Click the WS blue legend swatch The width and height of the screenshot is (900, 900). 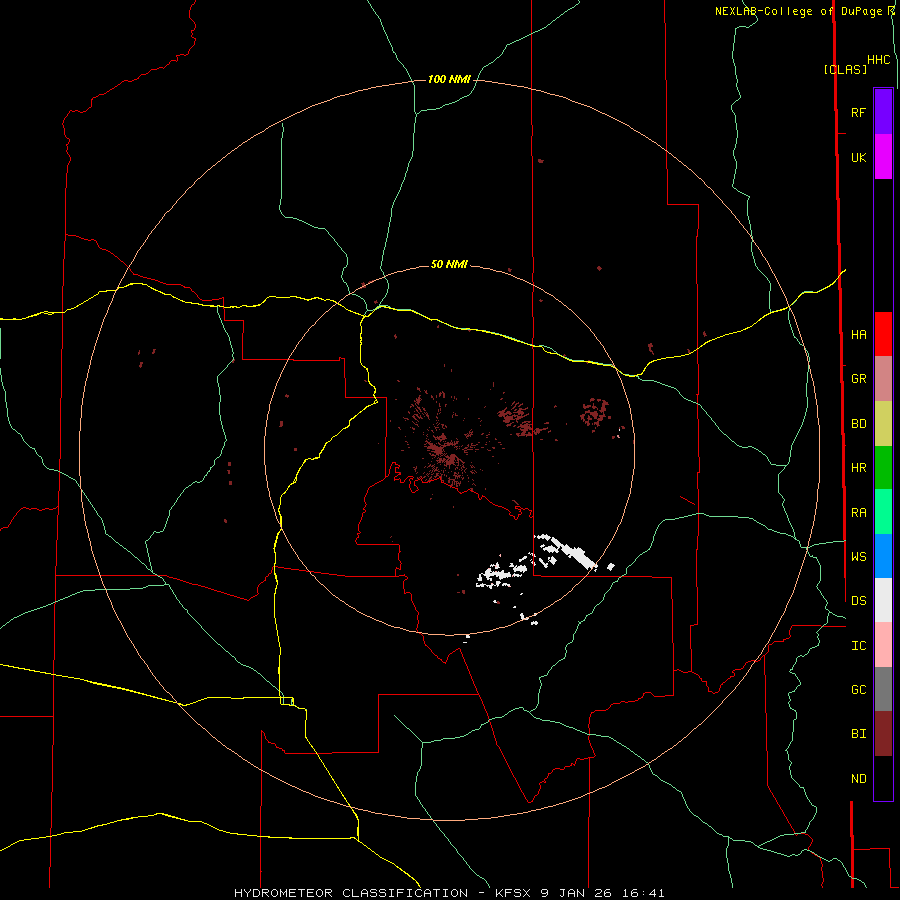click(883, 556)
